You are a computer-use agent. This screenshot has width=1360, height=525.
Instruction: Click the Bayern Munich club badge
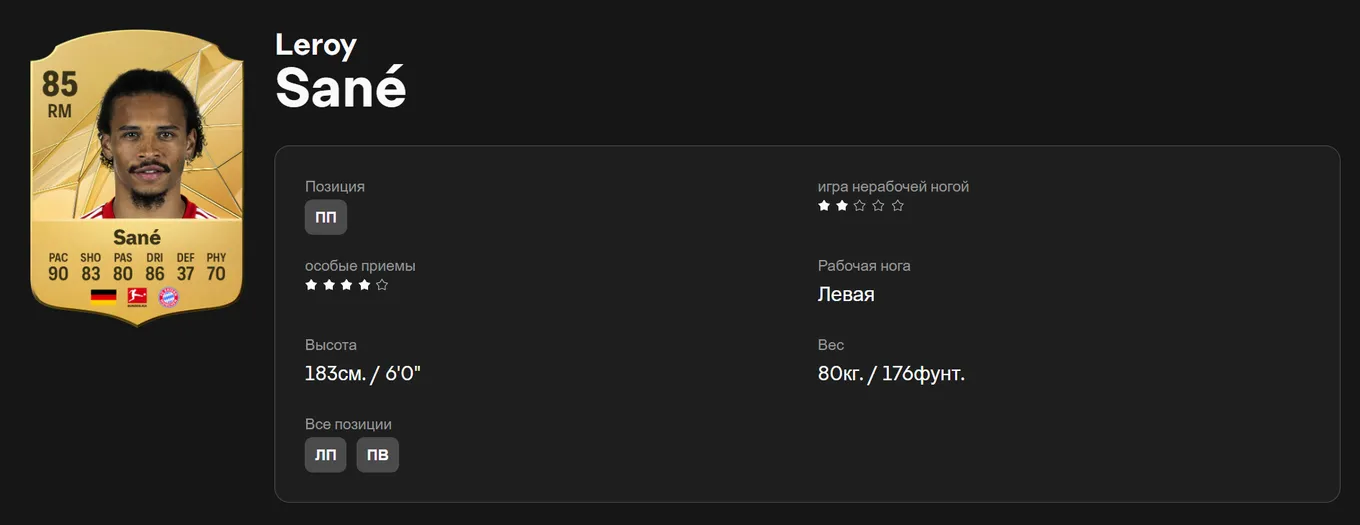tap(168, 296)
